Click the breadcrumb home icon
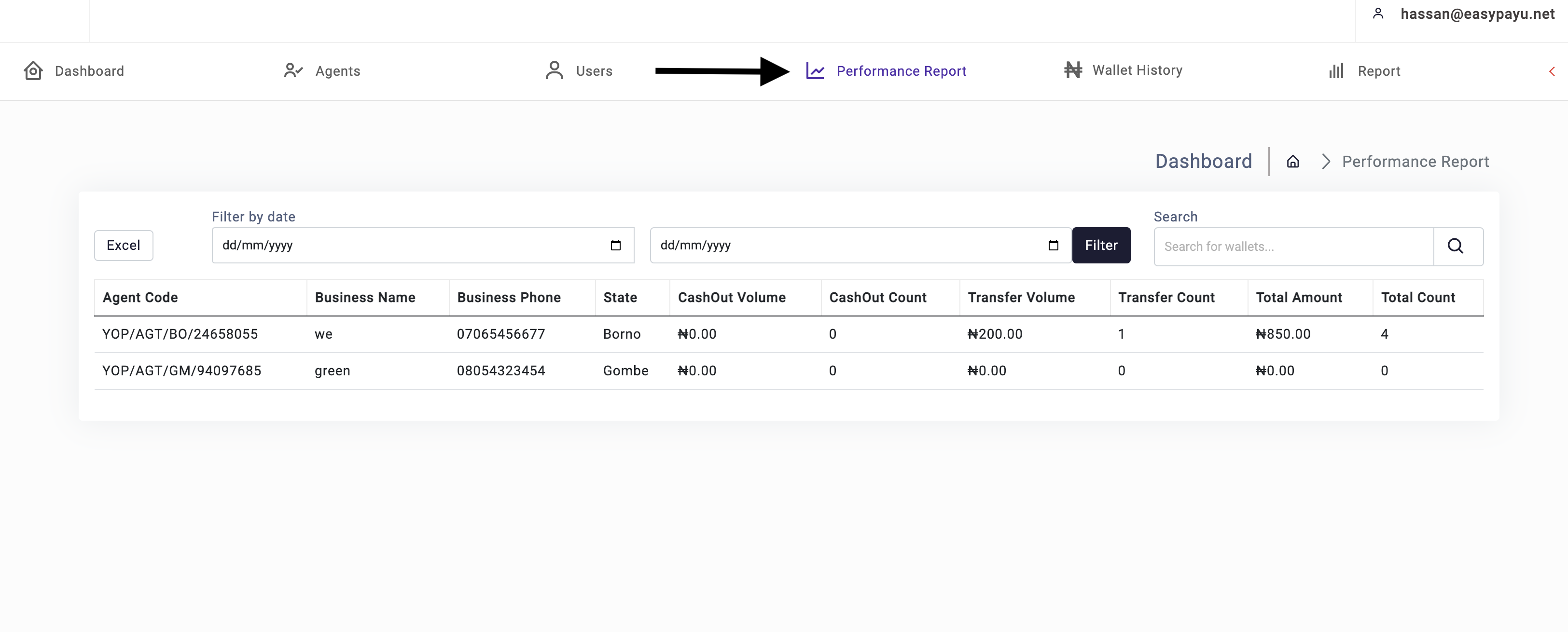1568x632 pixels. 1292,161
